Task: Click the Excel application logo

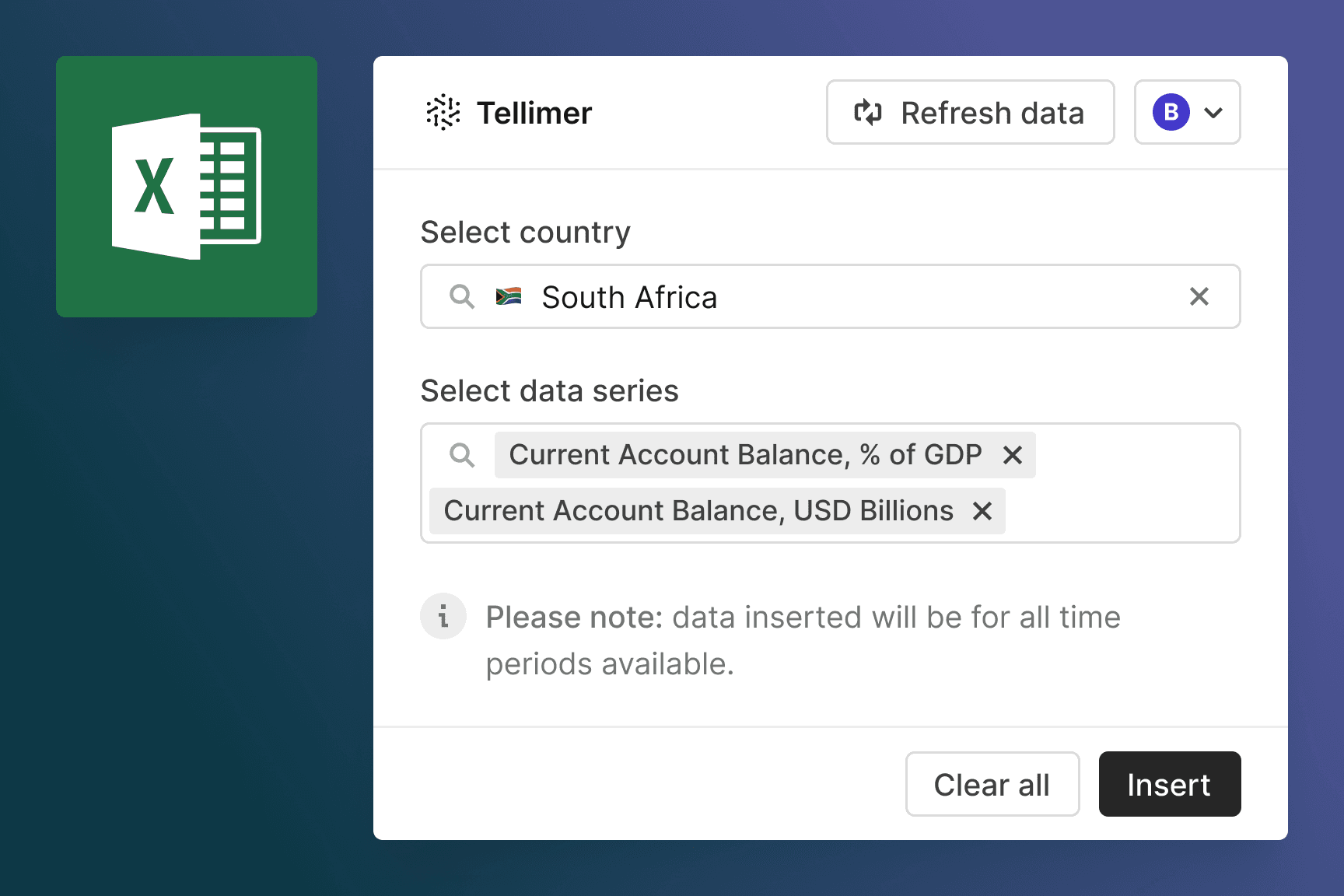Action: pos(187,187)
